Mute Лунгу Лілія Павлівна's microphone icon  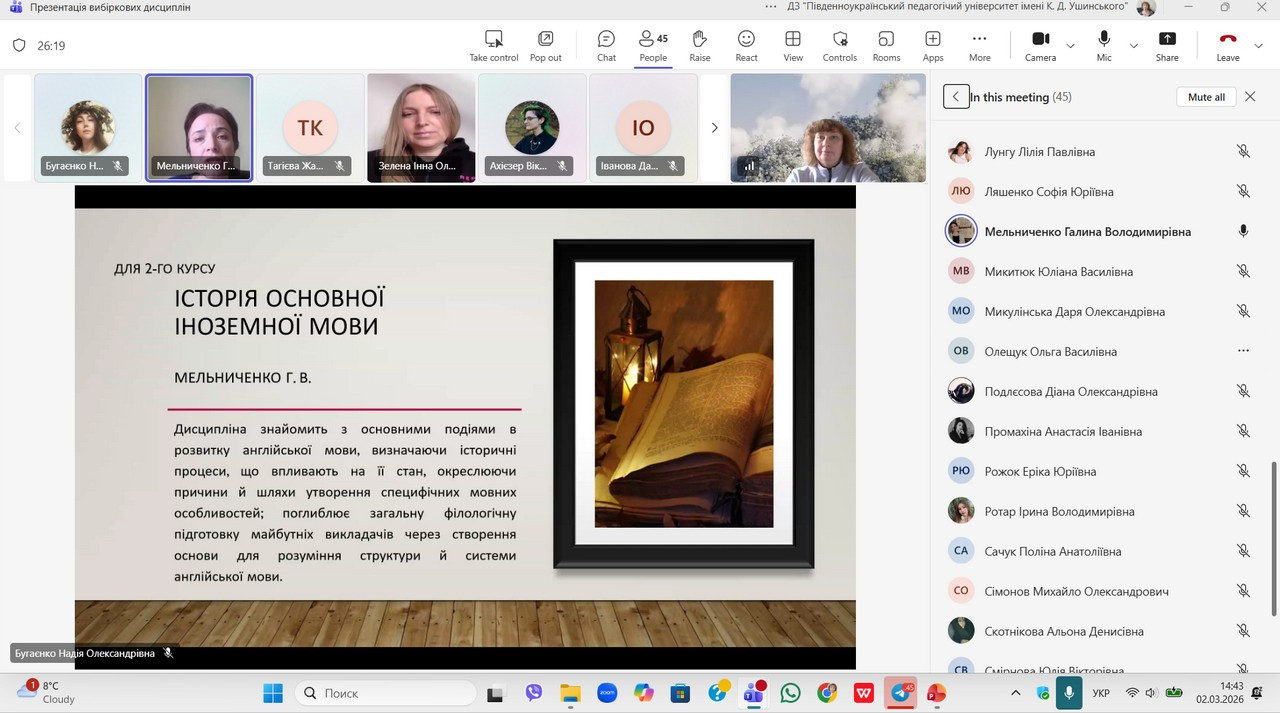[x=1243, y=152]
